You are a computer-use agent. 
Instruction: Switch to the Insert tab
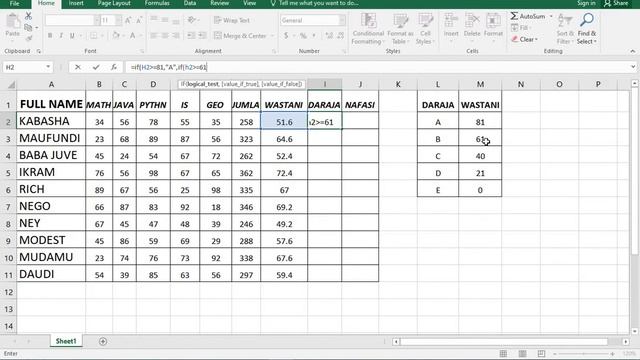[x=76, y=3]
